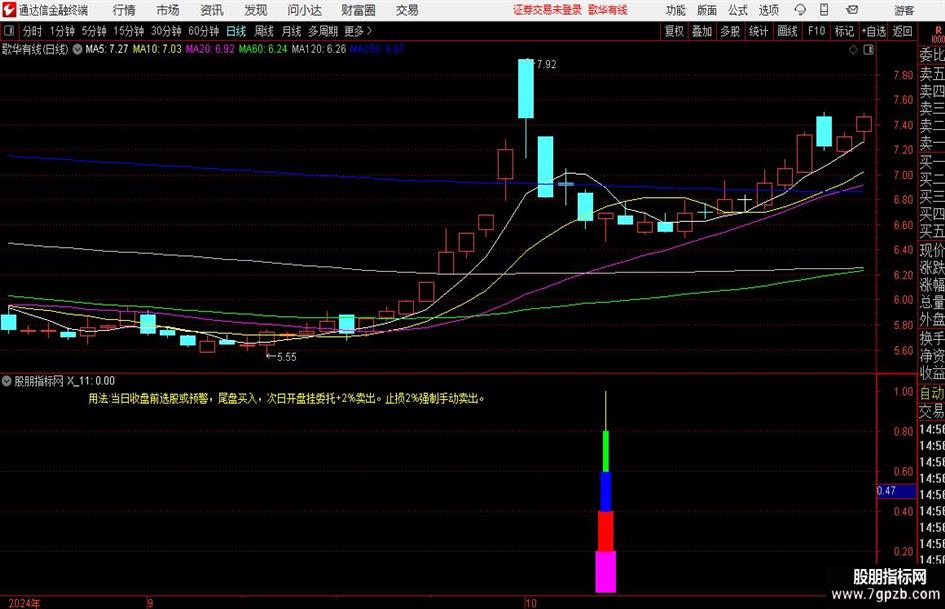Add stock via +自选 button

pos(874,31)
